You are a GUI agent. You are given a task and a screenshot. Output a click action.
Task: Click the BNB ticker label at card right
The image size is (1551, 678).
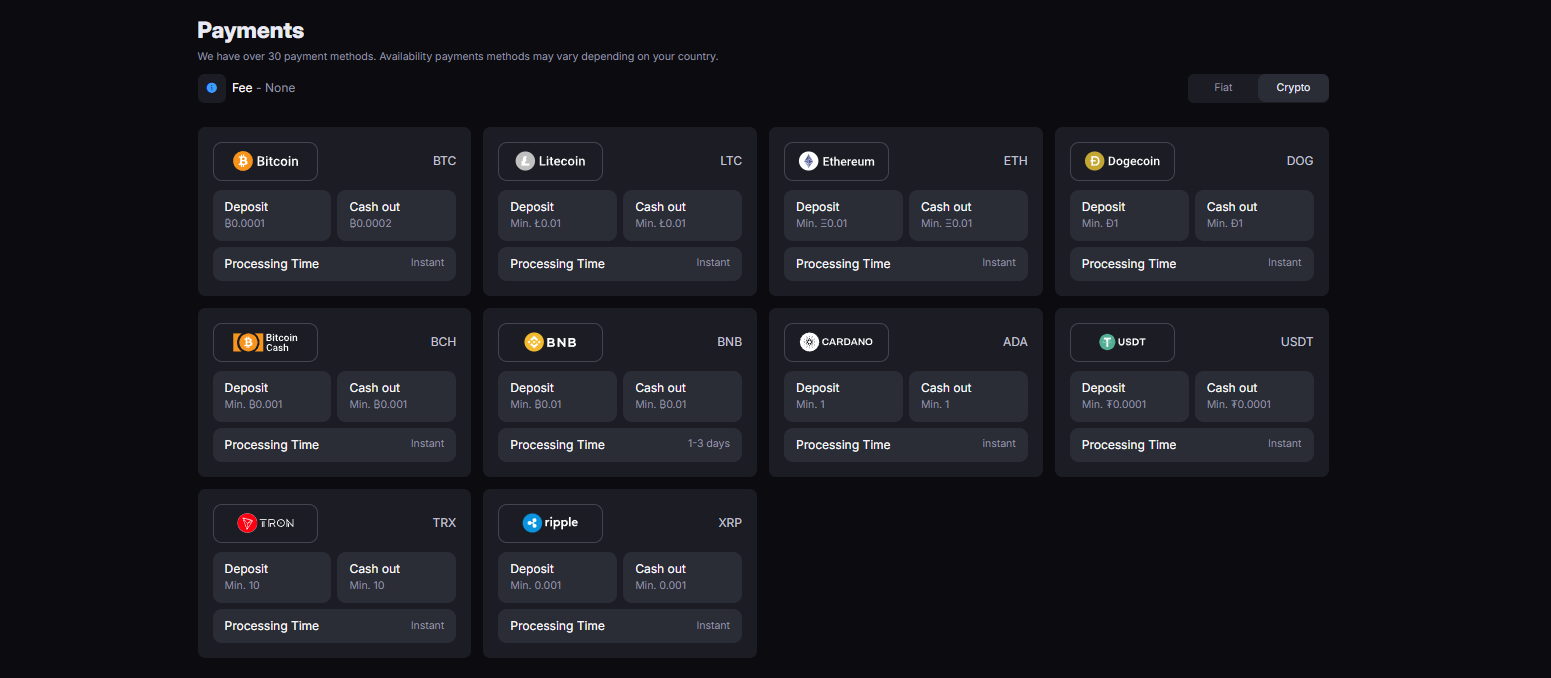[x=729, y=342]
